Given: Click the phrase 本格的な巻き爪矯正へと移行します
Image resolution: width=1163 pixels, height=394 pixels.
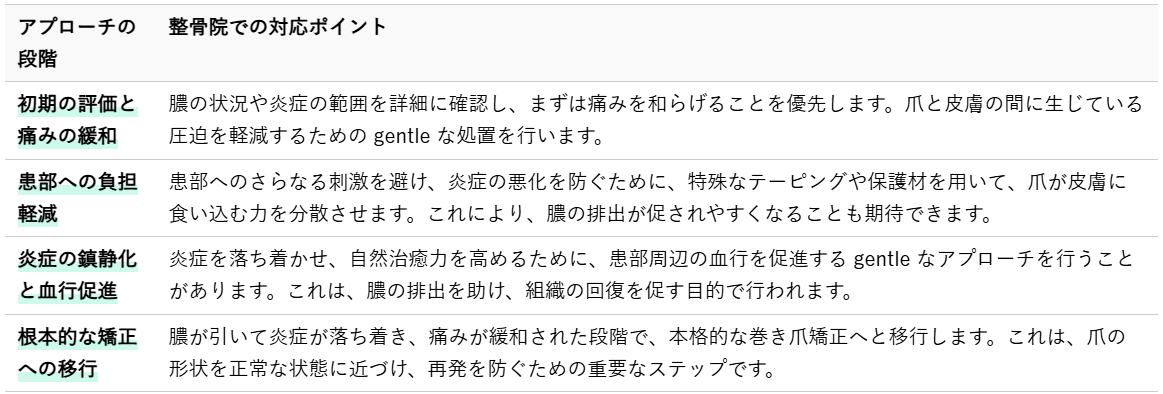Looking at the screenshot, I should (x=827, y=337).
